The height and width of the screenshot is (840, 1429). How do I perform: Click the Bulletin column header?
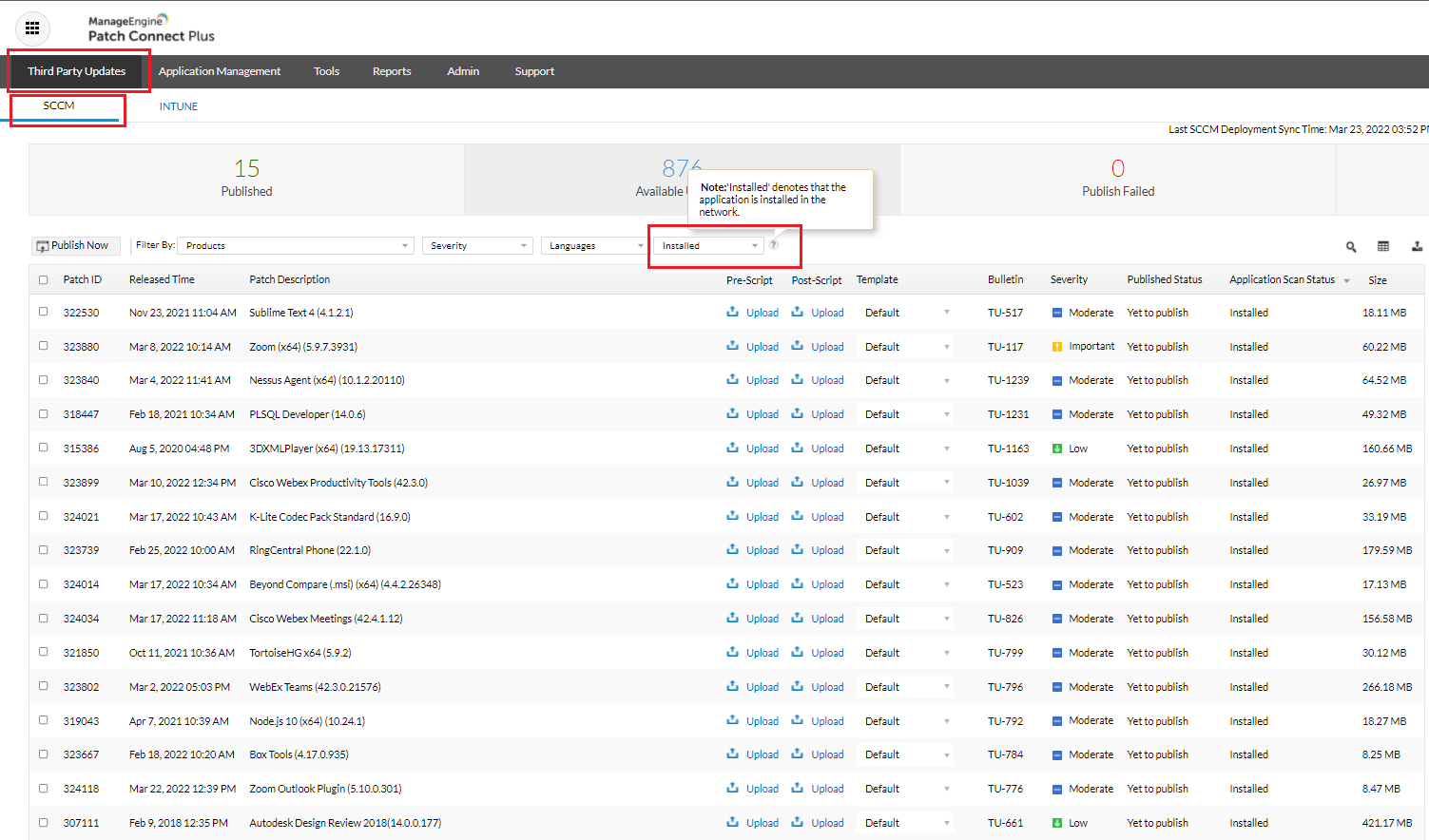(x=1006, y=279)
